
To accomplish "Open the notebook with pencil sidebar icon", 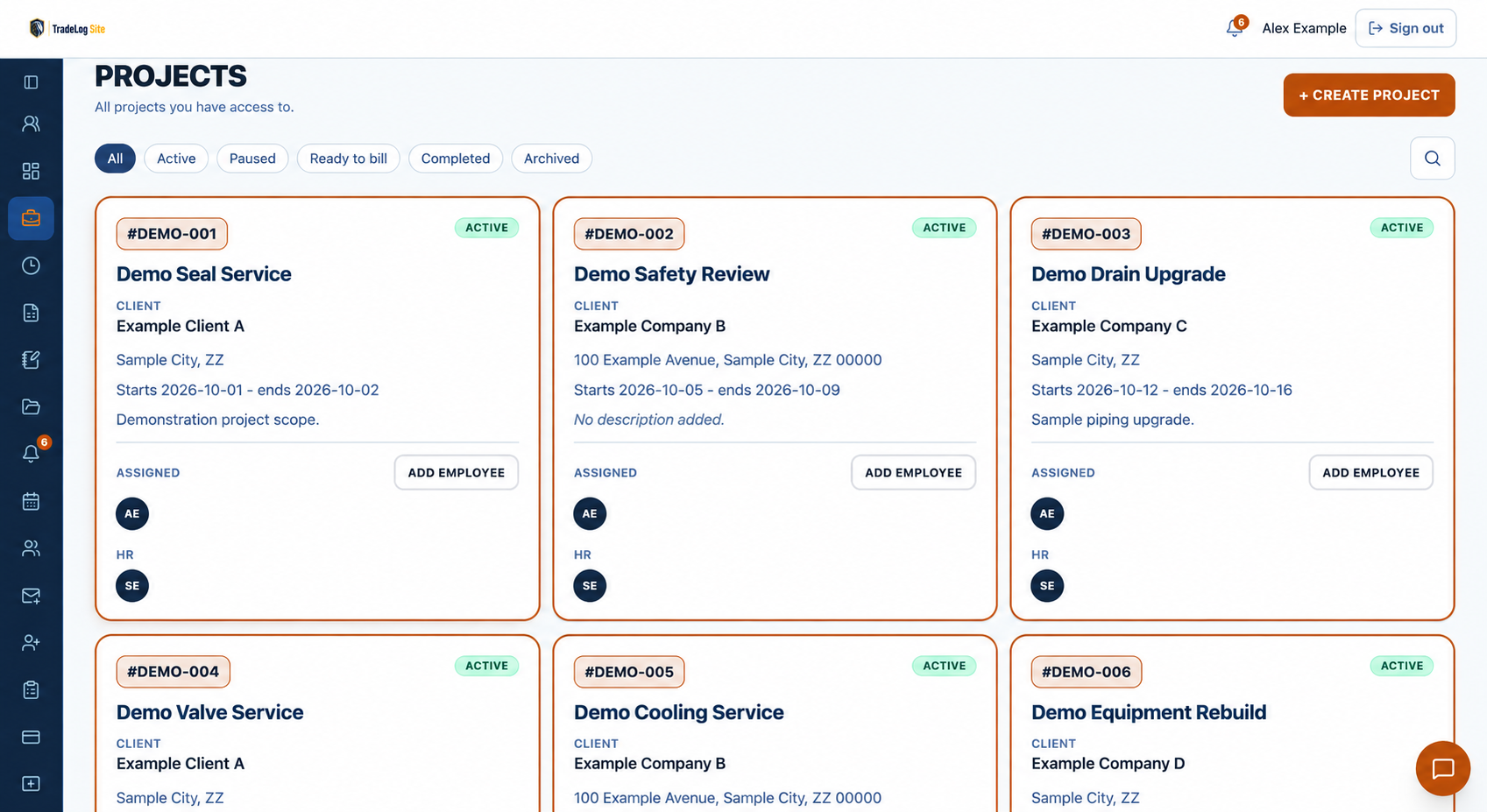I will 31,359.
